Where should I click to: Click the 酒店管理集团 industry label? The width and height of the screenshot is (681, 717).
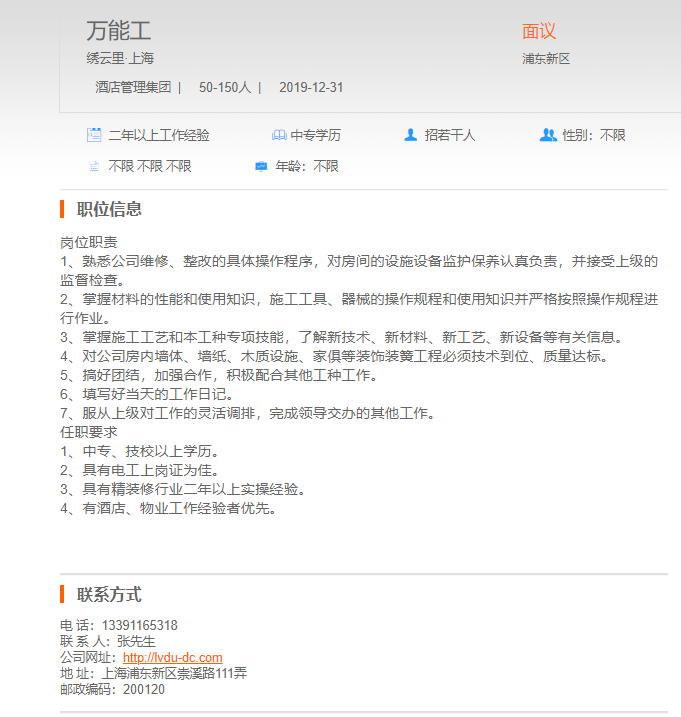(x=133, y=87)
